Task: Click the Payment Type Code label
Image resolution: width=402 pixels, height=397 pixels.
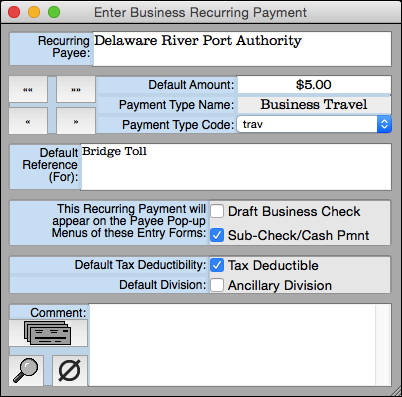Action: [x=178, y=125]
